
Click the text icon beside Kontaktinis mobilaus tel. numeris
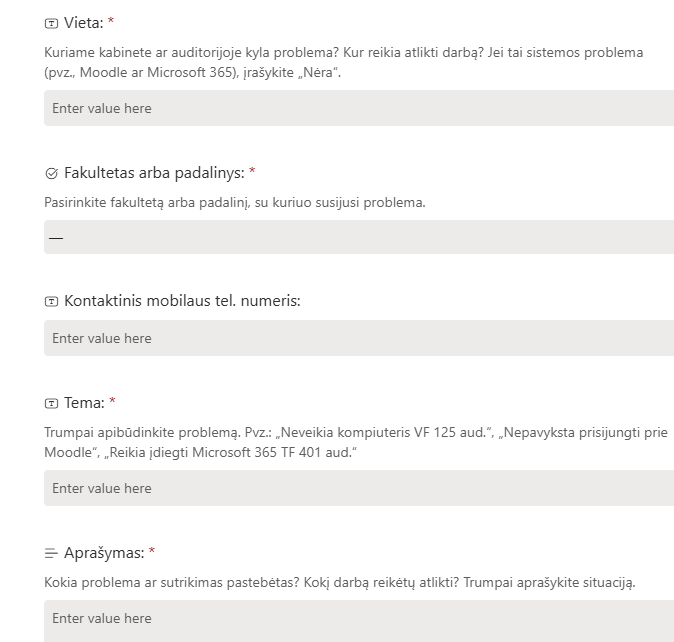click(51, 301)
